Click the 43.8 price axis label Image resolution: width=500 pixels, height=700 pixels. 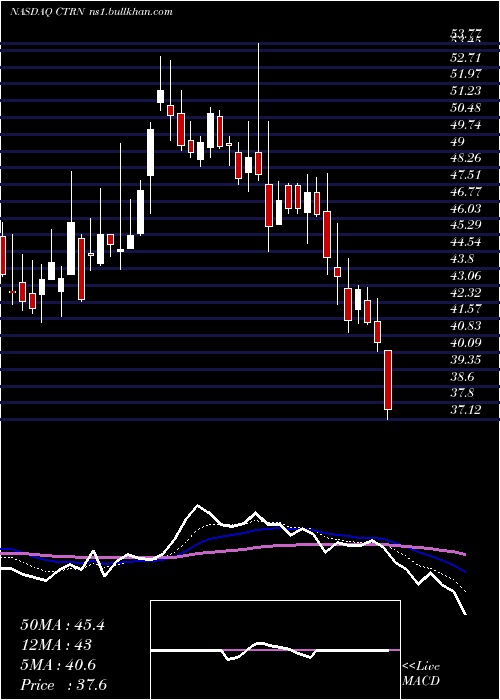click(462, 259)
